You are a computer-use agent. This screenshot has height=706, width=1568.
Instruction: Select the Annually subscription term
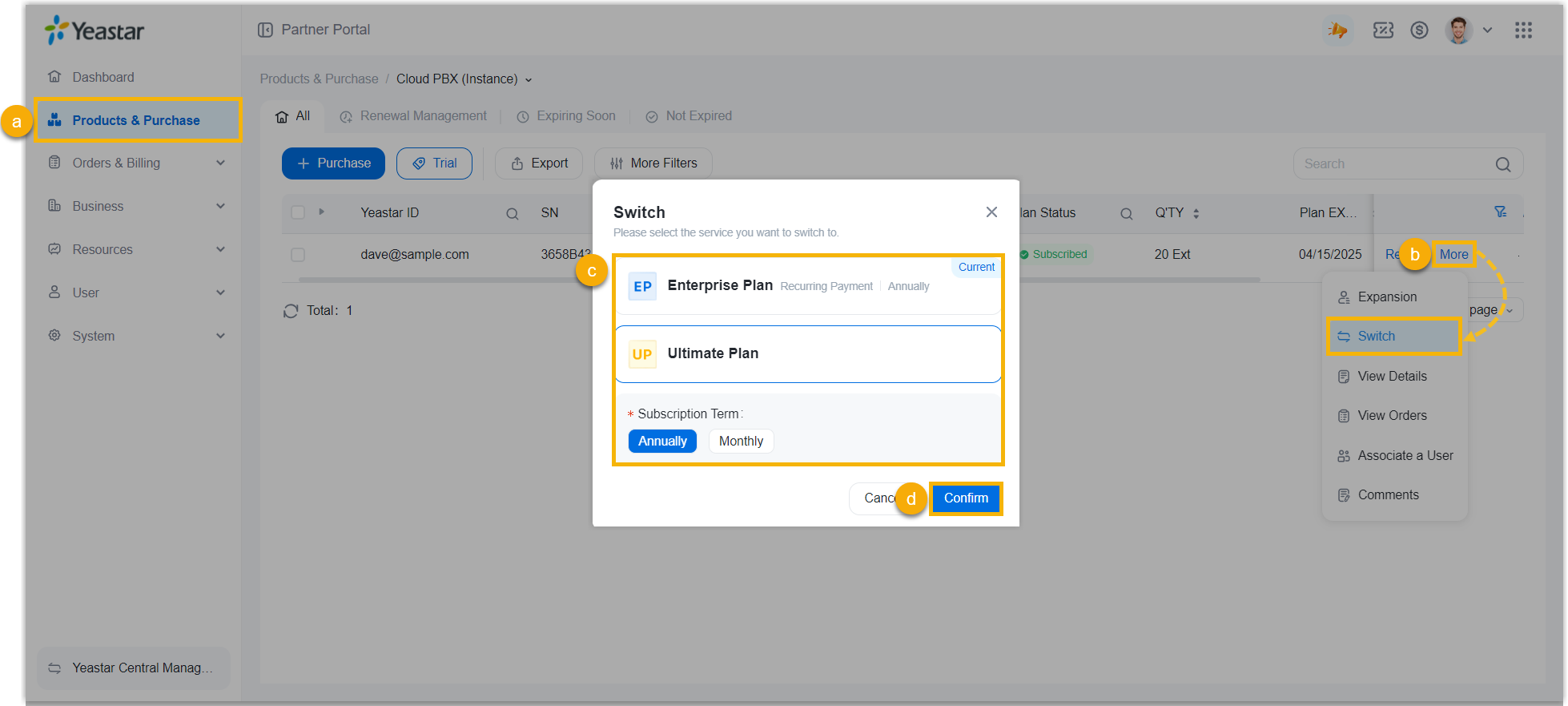point(662,442)
